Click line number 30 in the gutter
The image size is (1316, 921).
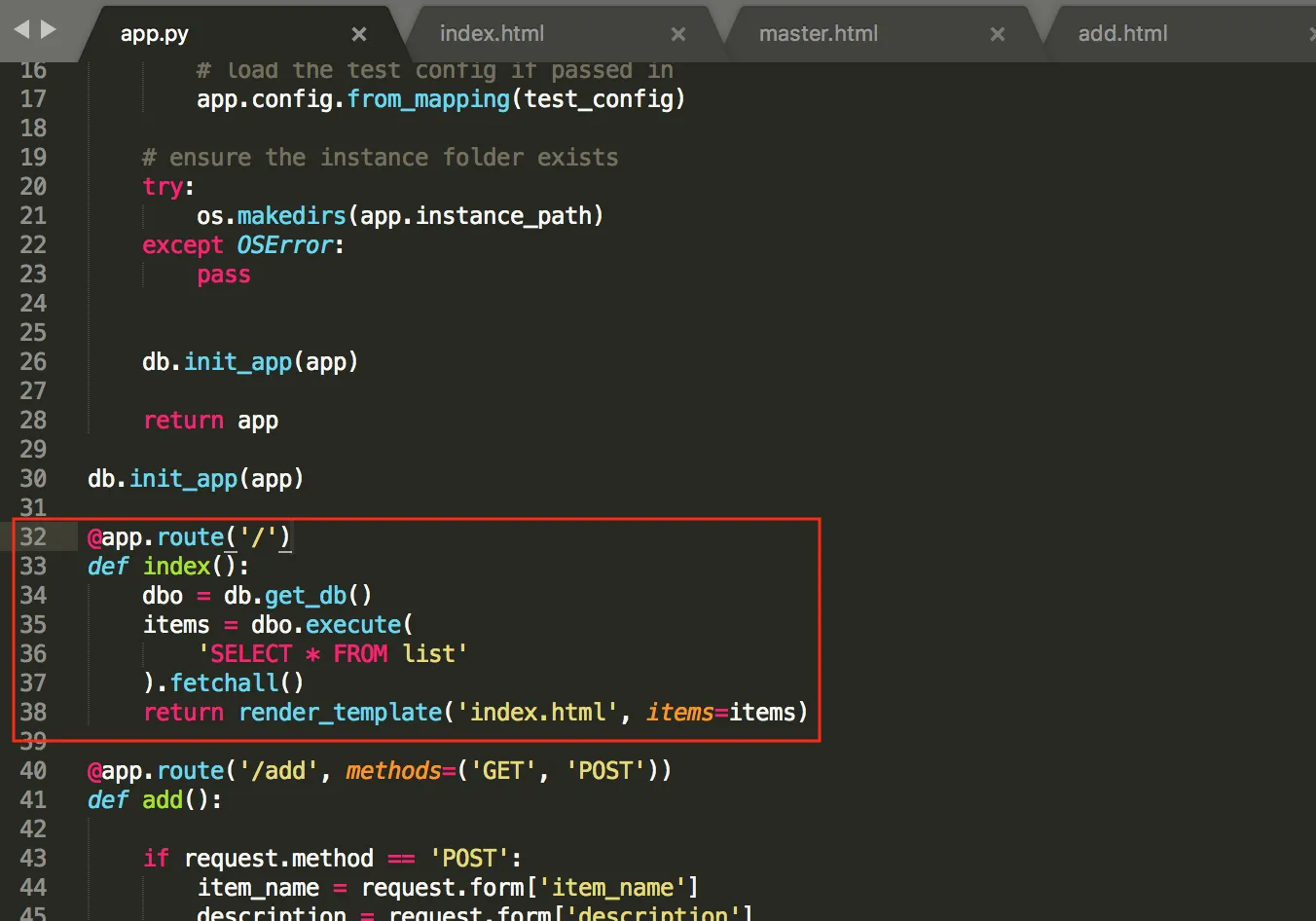click(33, 479)
